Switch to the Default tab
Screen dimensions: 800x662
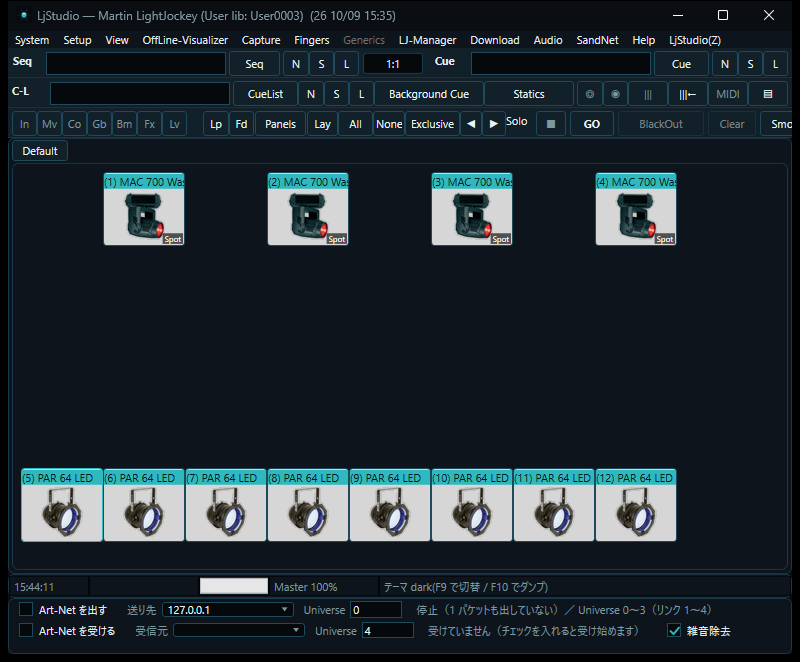40,151
